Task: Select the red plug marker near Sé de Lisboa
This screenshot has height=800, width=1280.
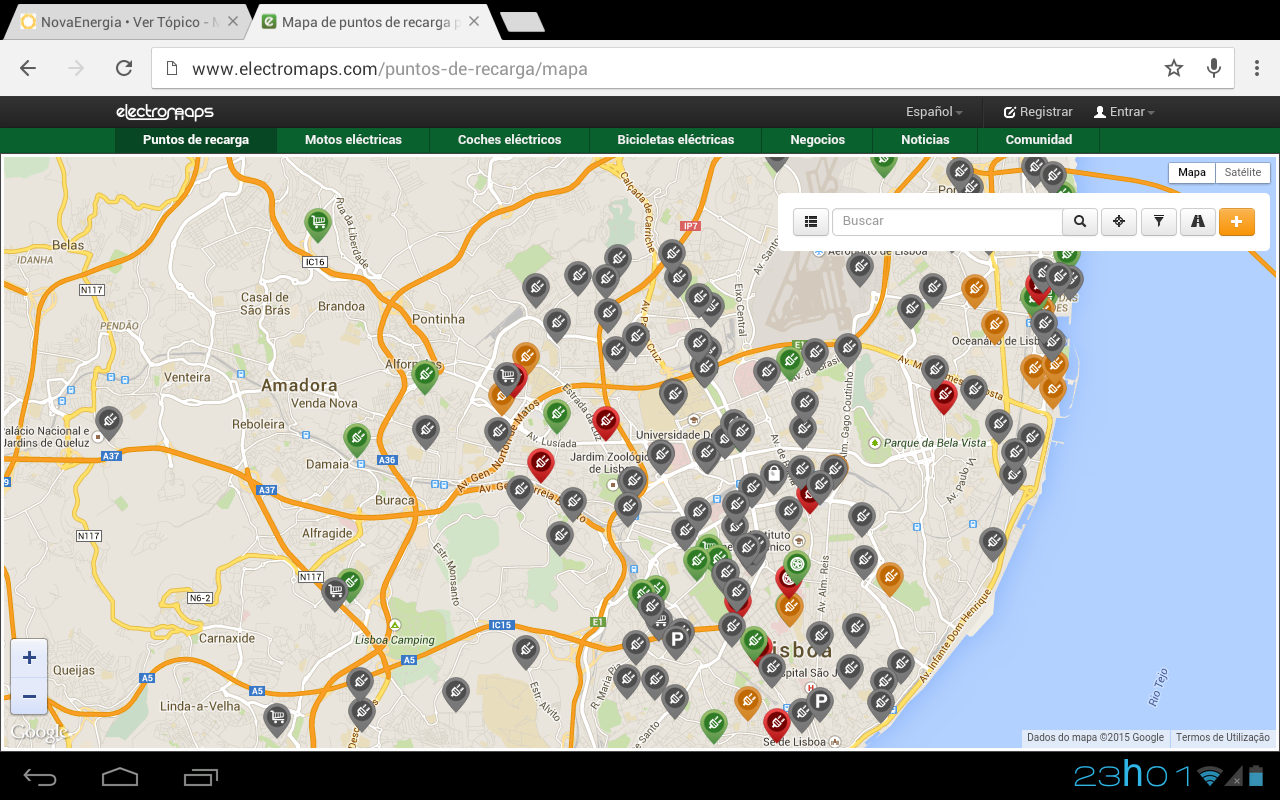Action: click(x=776, y=723)
